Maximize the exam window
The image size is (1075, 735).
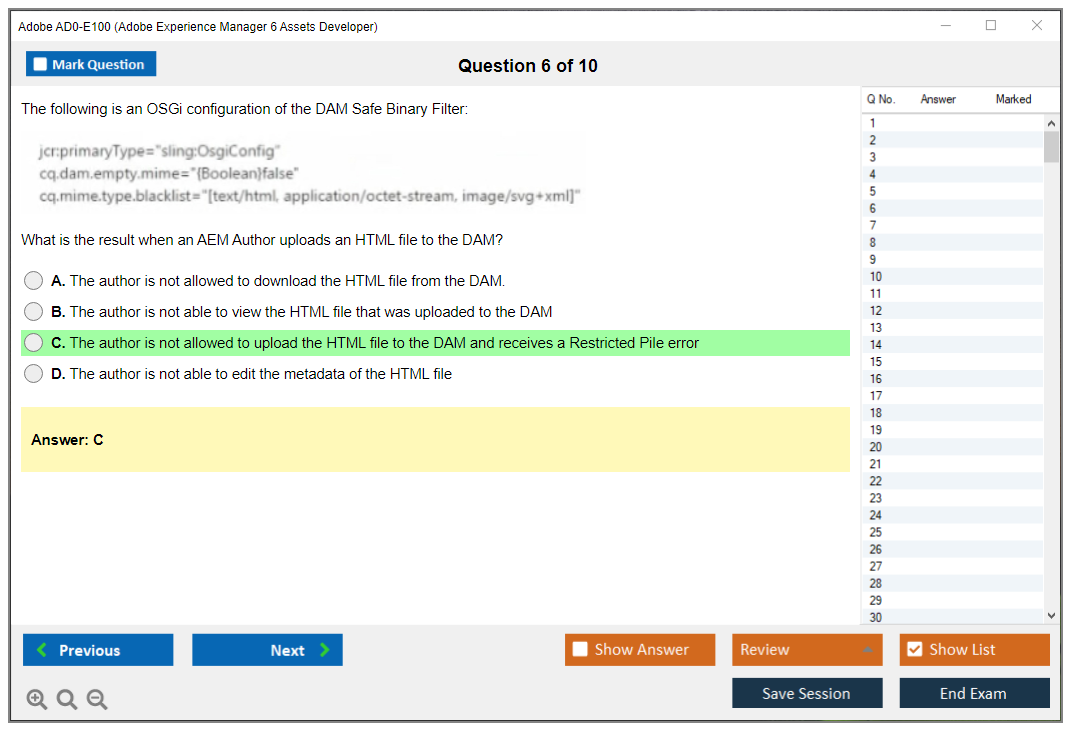coord(991,26)
